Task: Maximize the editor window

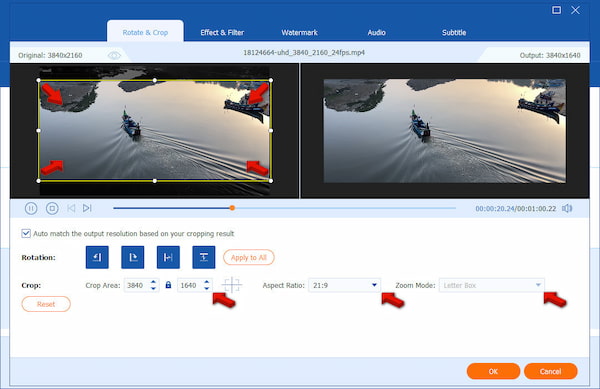Action: 556,10
